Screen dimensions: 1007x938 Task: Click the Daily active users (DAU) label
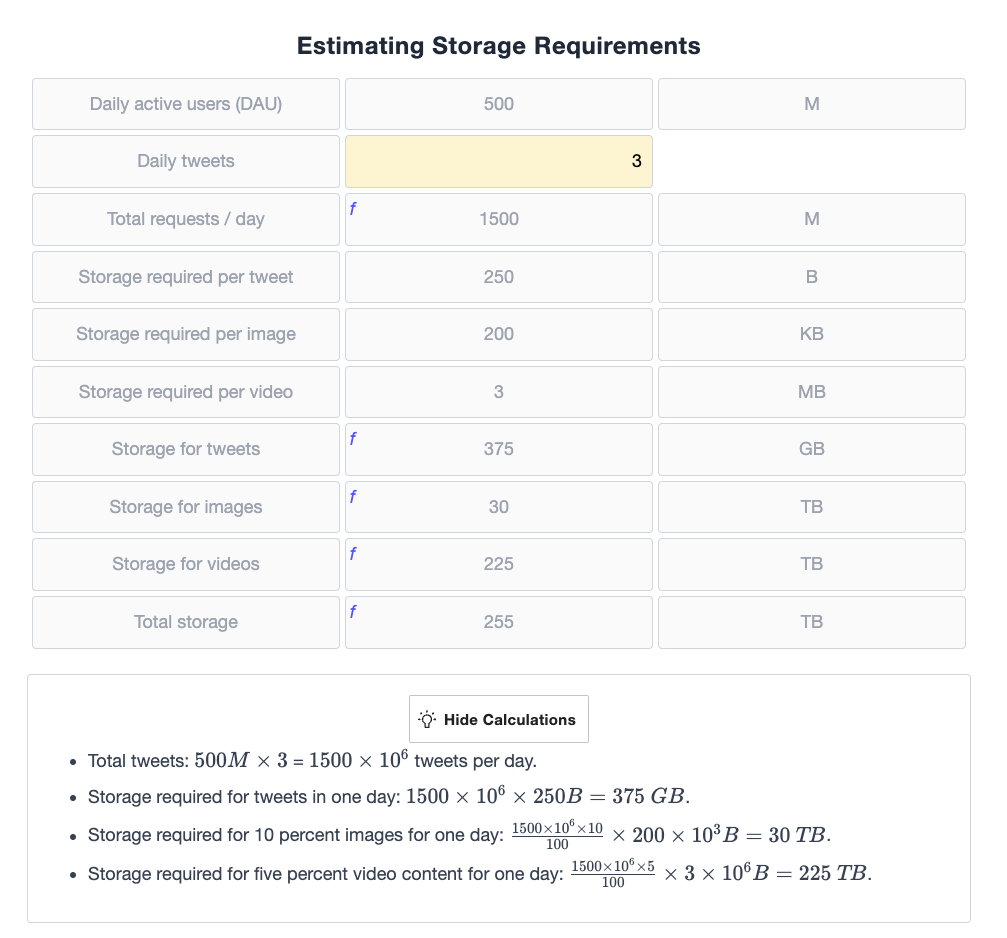pyautogui.click(x=186, y=104)
